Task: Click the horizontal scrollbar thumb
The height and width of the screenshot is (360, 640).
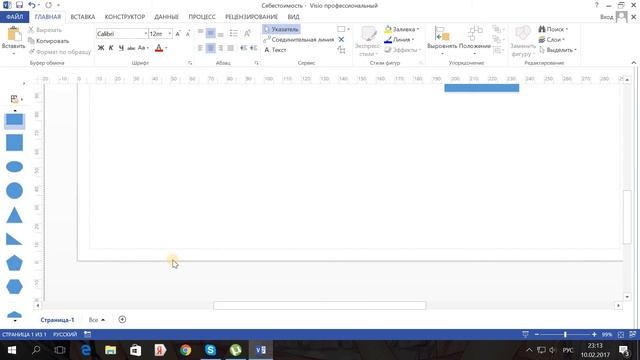Action: [x=320, y=306]
